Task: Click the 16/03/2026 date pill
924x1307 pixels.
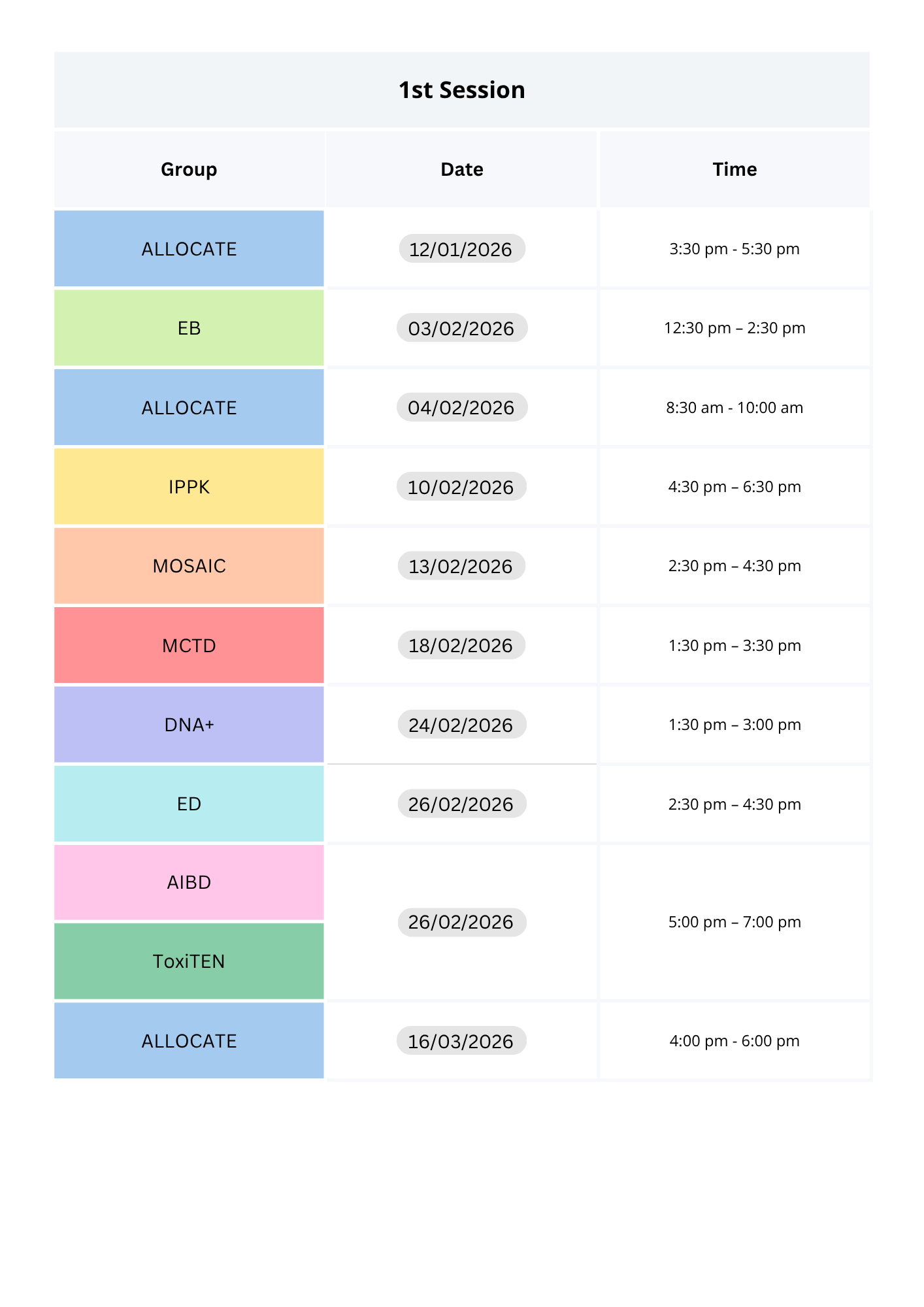Action: [x=461, y=1041]
